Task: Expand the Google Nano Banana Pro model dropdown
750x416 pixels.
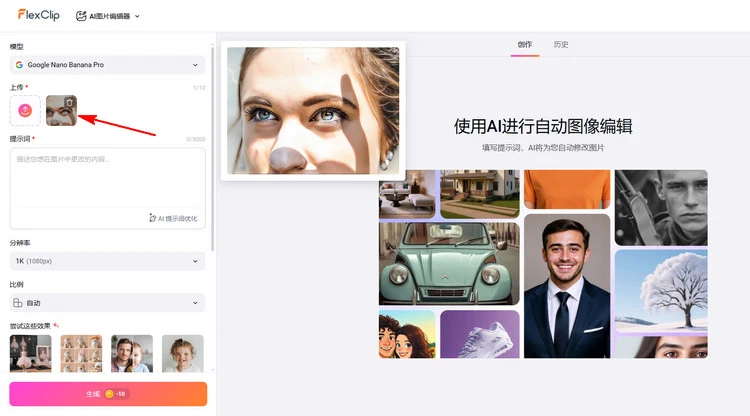Action: (107, 65)
